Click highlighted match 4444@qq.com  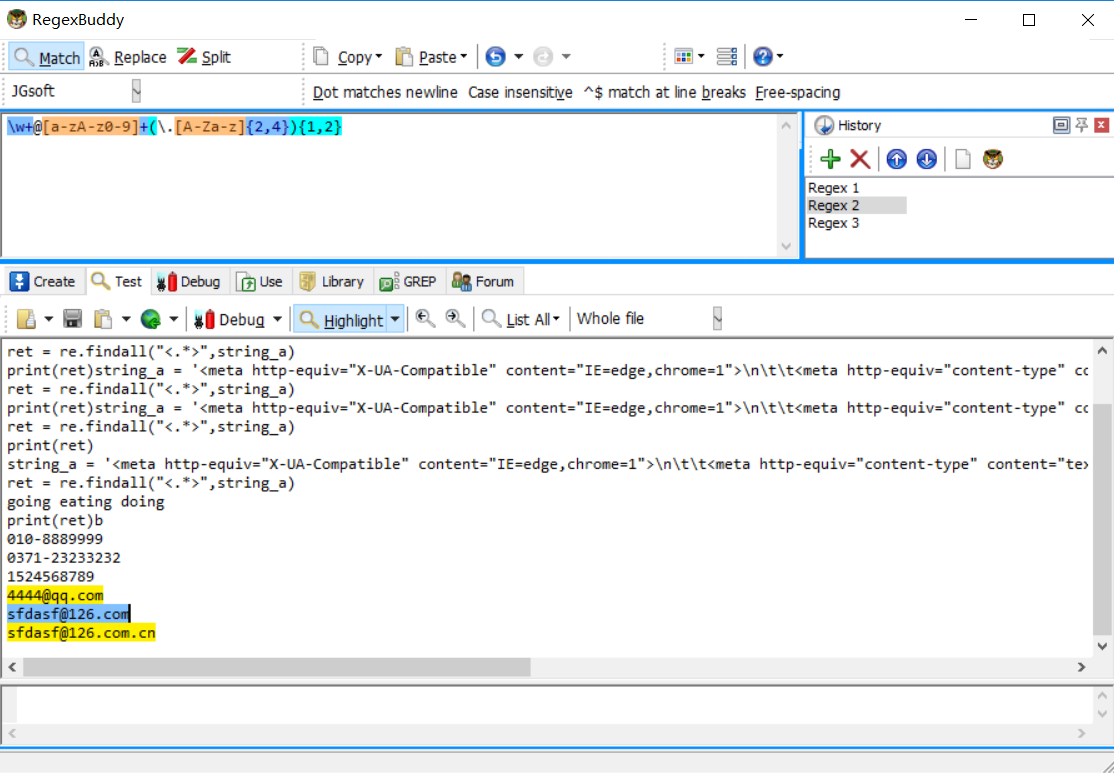click(x=55, y=595)
